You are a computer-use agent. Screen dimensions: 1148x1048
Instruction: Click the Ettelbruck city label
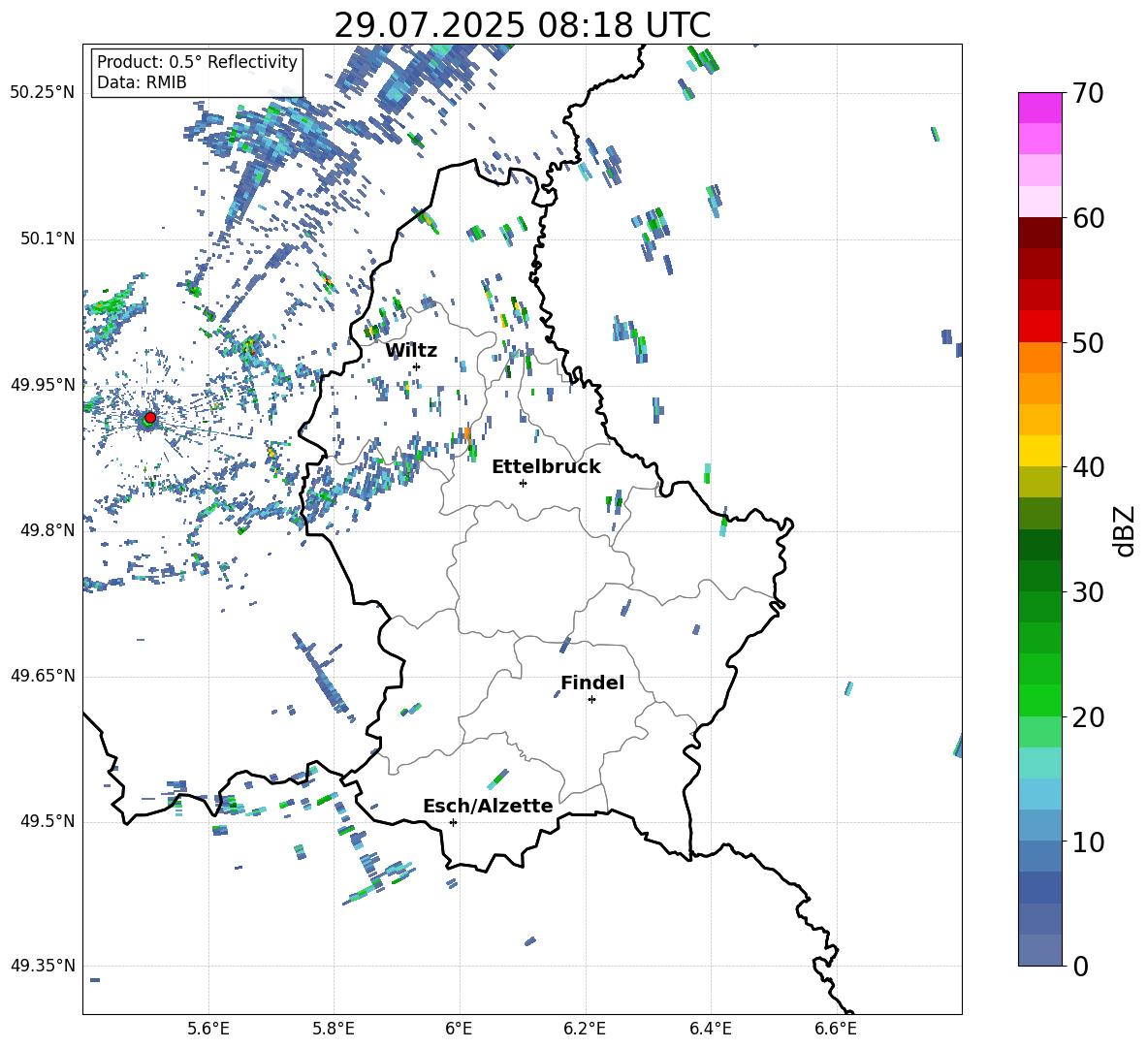[x=546, y=467]
